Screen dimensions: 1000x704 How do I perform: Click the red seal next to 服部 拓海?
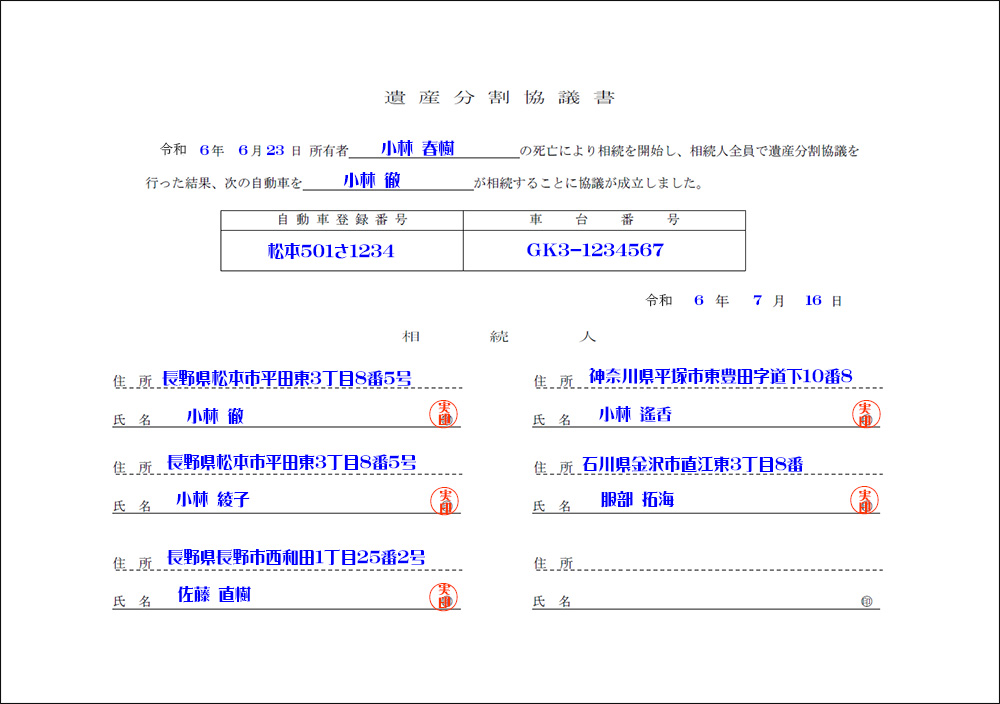click(x=865, y=500)
